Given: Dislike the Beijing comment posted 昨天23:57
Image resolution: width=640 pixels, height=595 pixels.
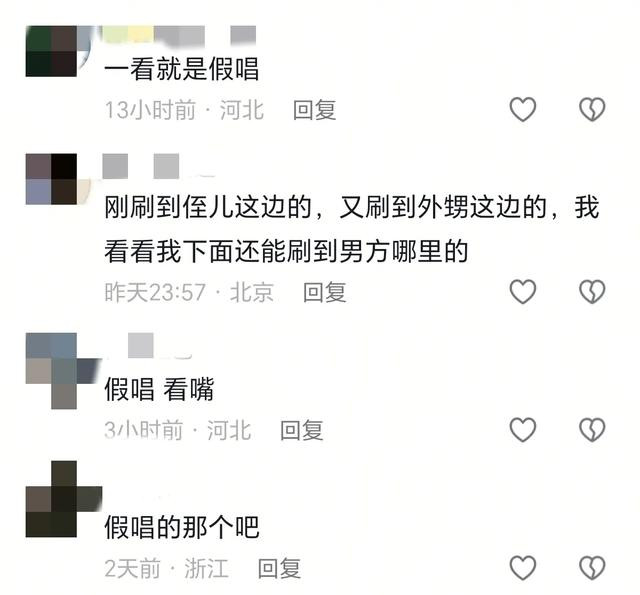Looking at the screenshot, I should click(592, 291).
